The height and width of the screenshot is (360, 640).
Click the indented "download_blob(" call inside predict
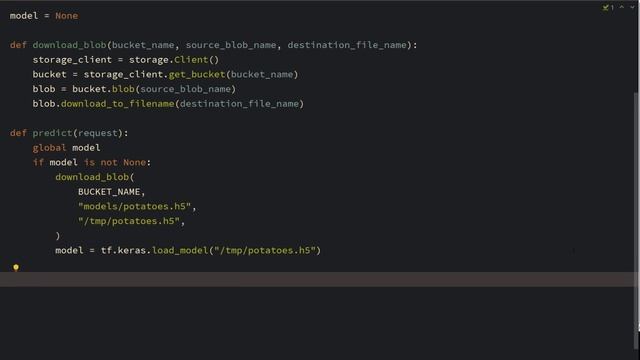[x=95, y=177]
